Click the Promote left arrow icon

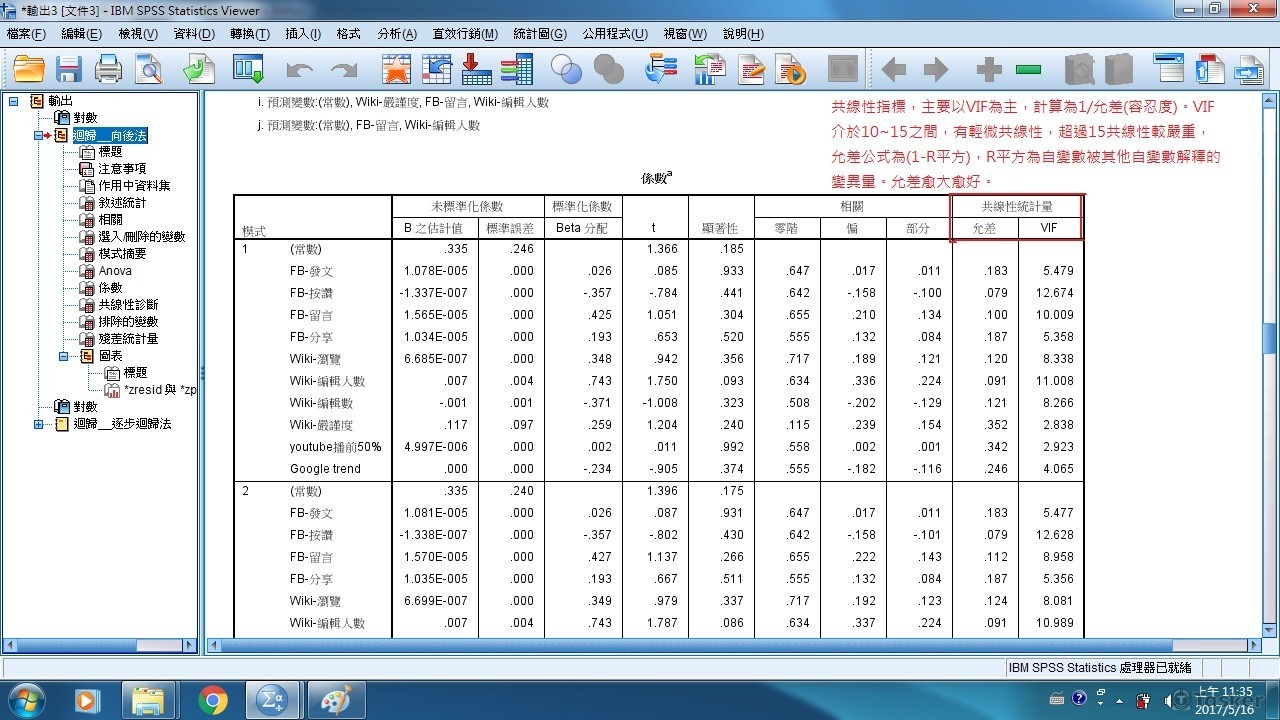(x=893, y=69)
